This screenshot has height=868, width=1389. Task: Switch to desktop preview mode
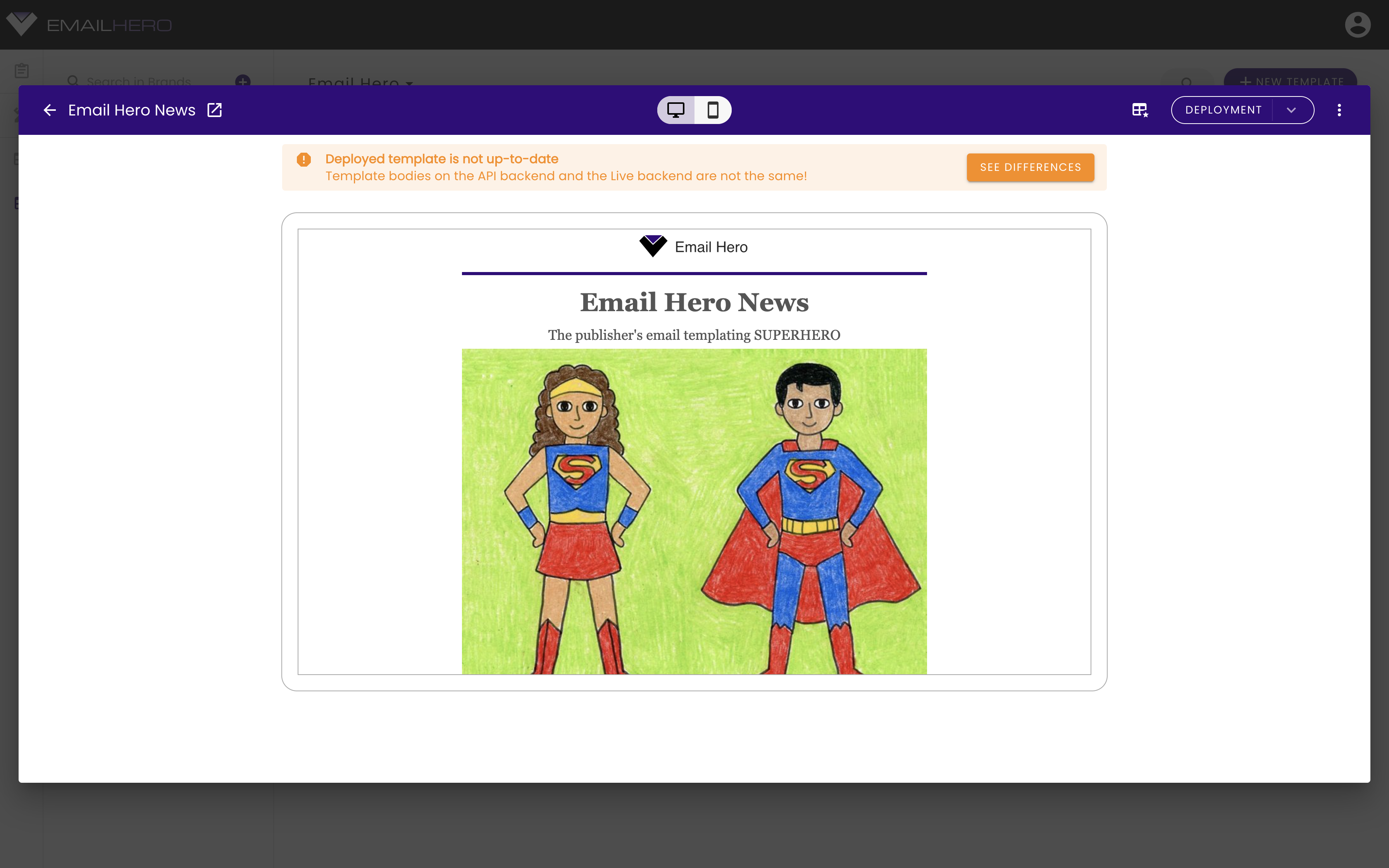point(676,110)
